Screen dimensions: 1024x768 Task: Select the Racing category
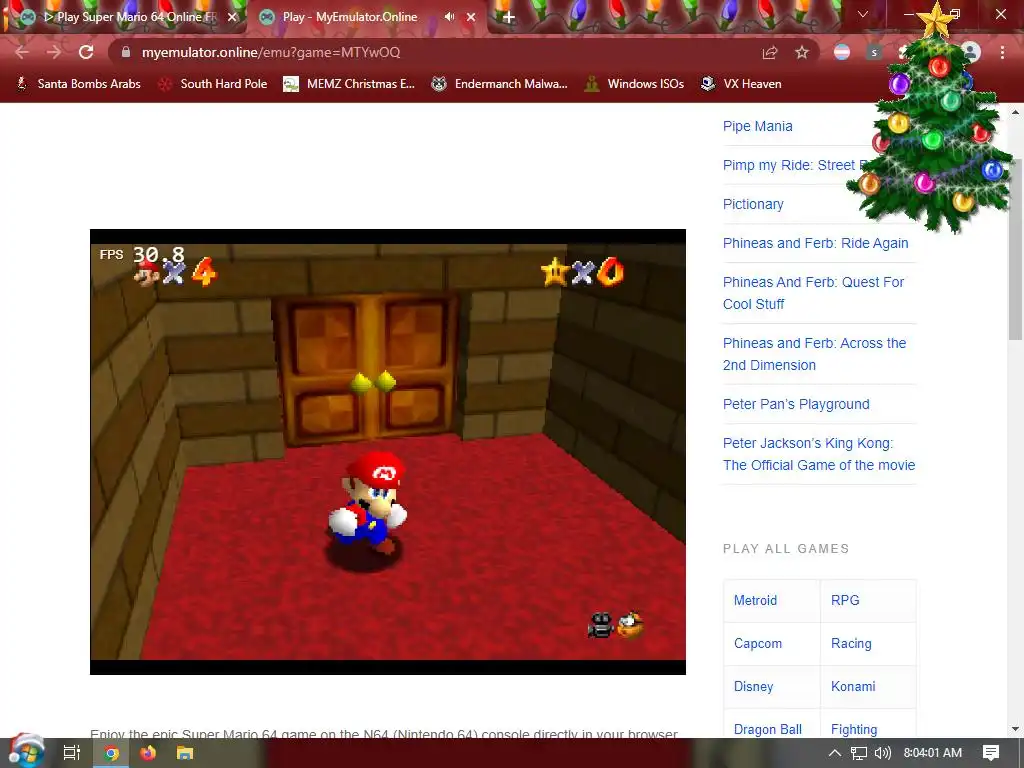[x=851, y=643]
